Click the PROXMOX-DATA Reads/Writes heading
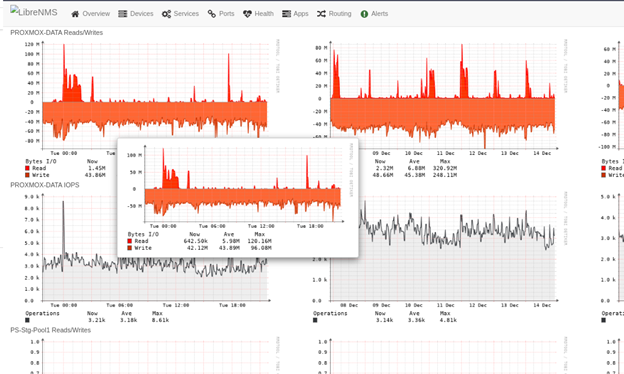Image resolution: width=624 pixels, height=374 pixels. (57, 33)
